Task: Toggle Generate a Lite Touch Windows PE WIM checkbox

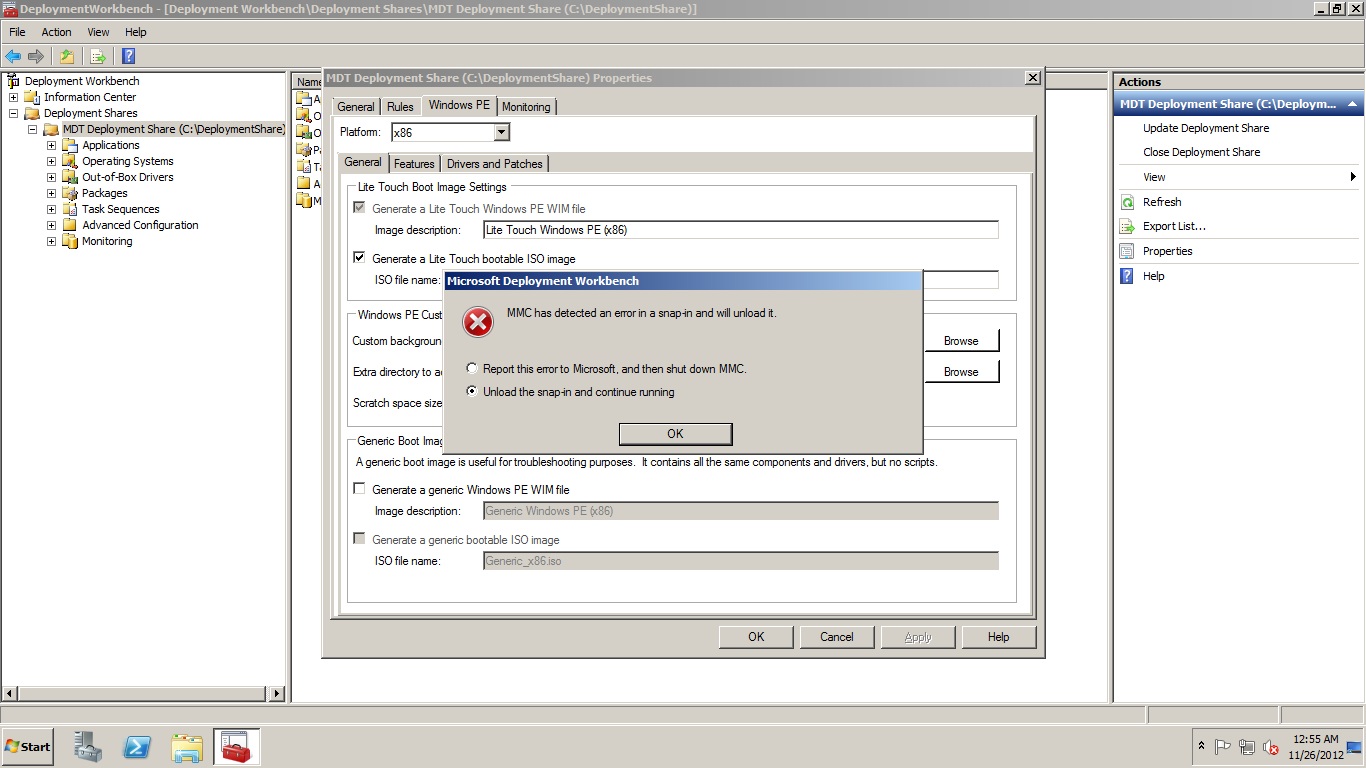Action: click(x=360, y=208)
